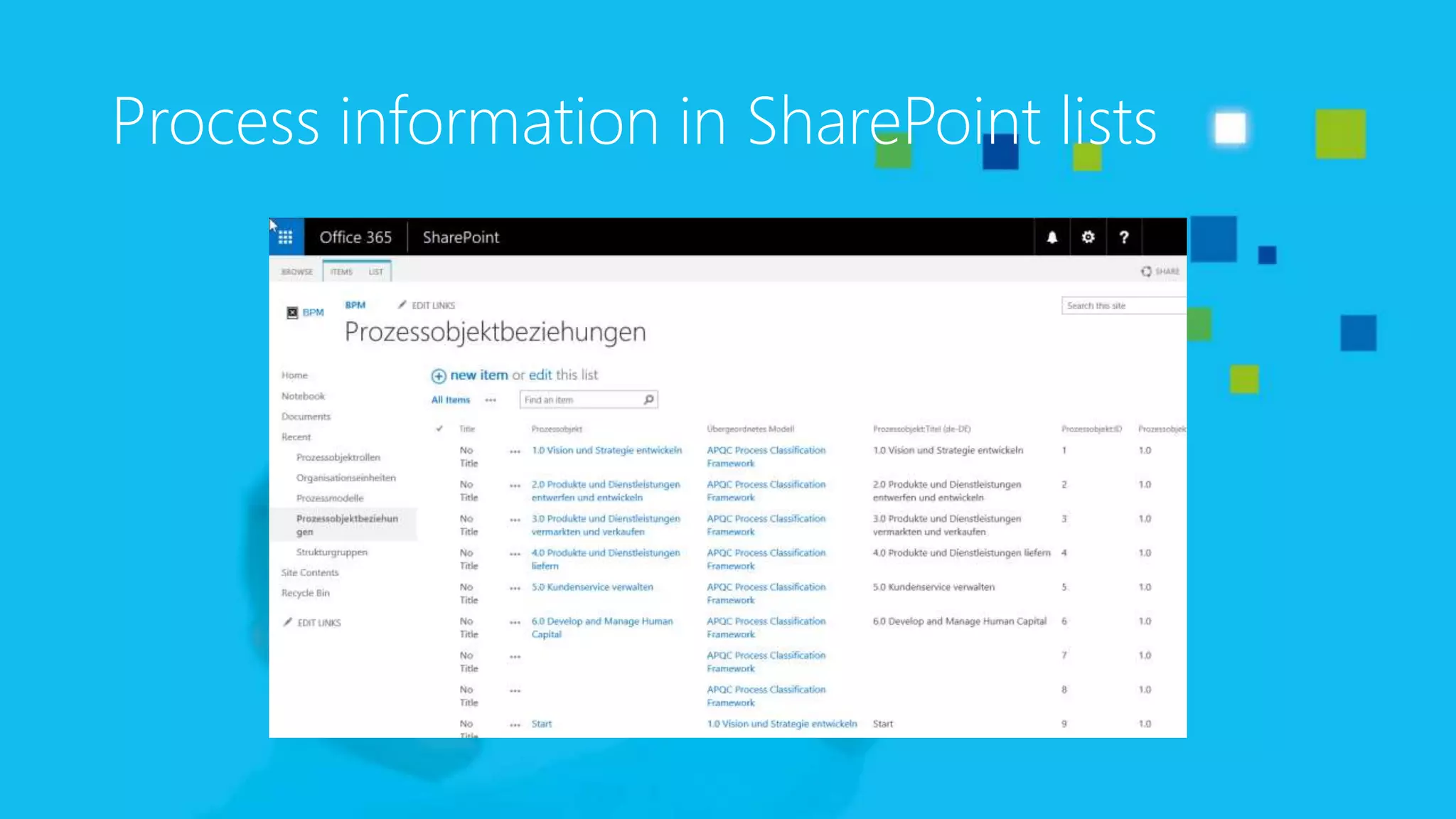The image size is (1456, 819).
Task: Open Prozessobjektrollen in Recent
Action: coord(338,457)
